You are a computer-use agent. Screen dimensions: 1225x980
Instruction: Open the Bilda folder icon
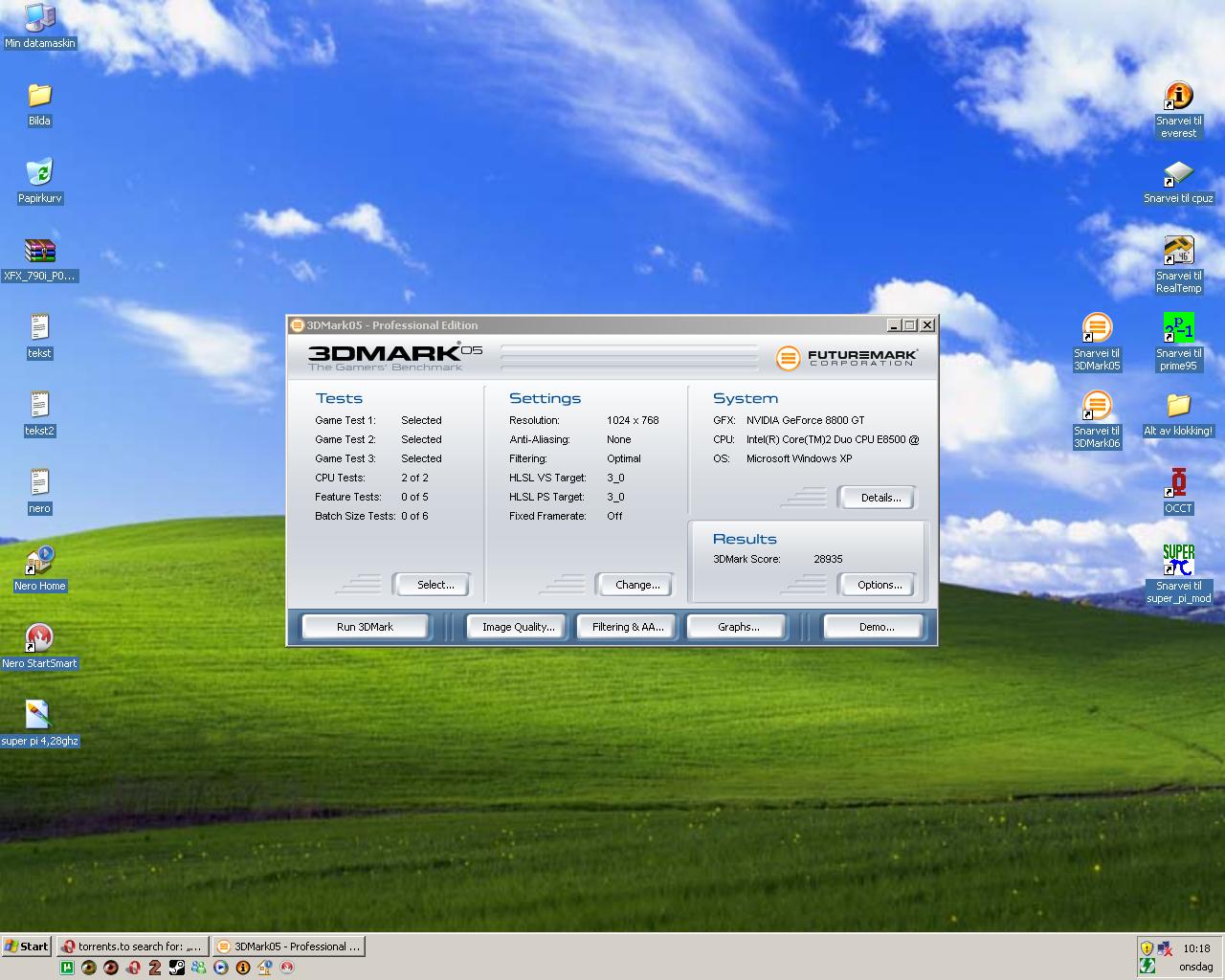pos(39,103)
